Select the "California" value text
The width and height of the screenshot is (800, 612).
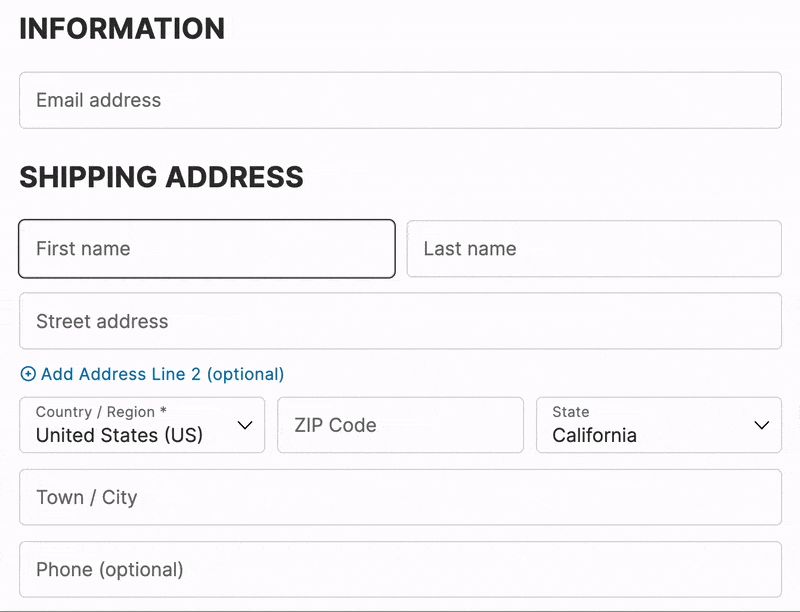(594, 435)
